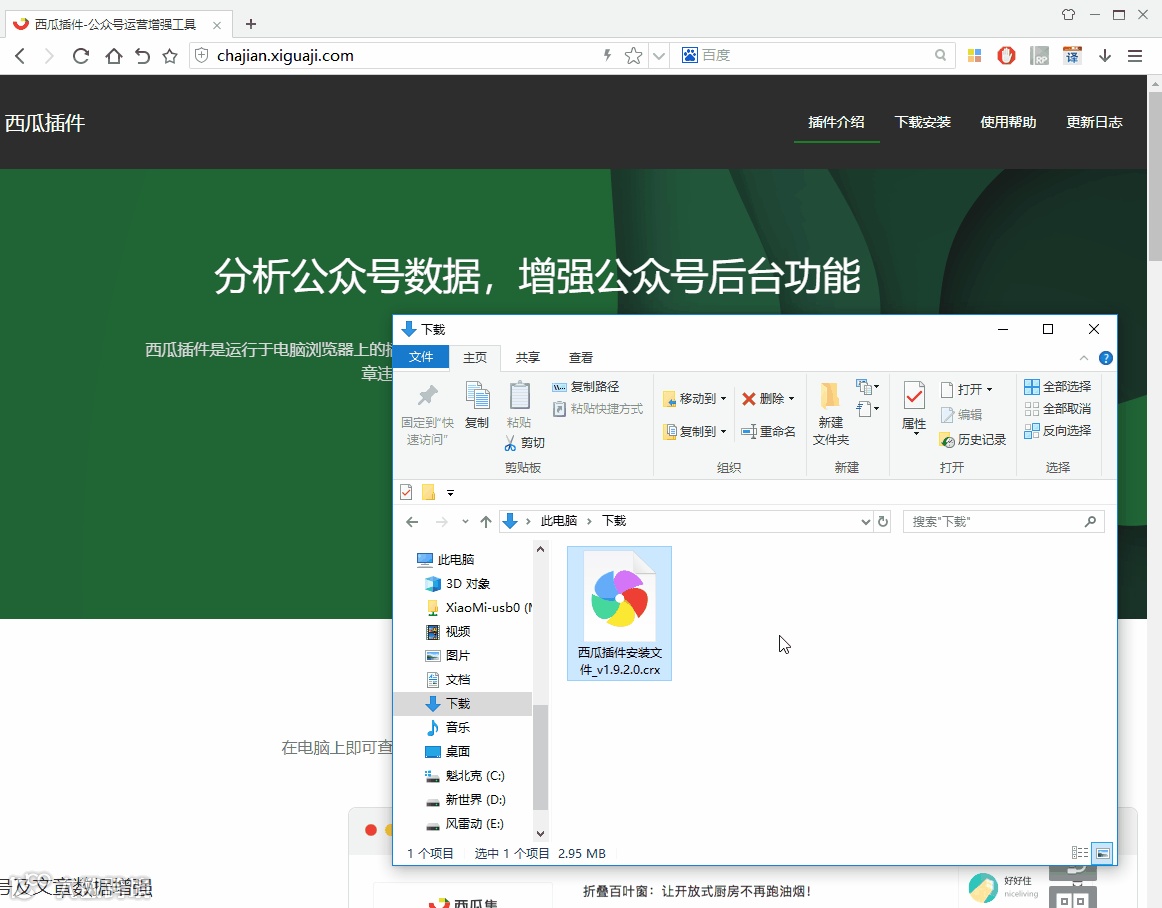Open the recent locations arrow in Explorer
Image resolution: width=1162 pixels, height=908 pixels.
click(465, 522)
